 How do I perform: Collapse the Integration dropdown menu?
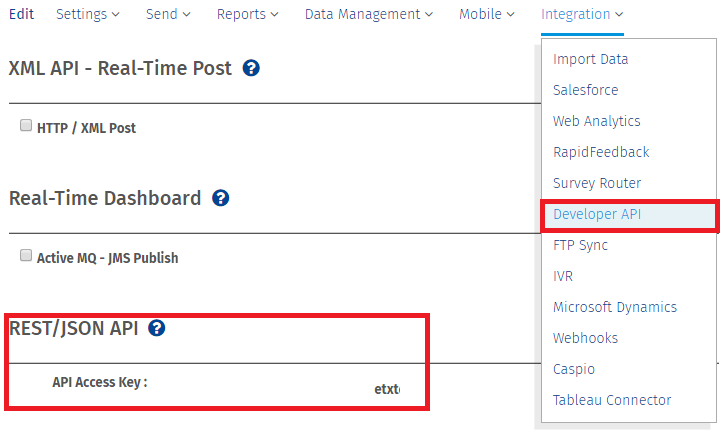point(582,15)
